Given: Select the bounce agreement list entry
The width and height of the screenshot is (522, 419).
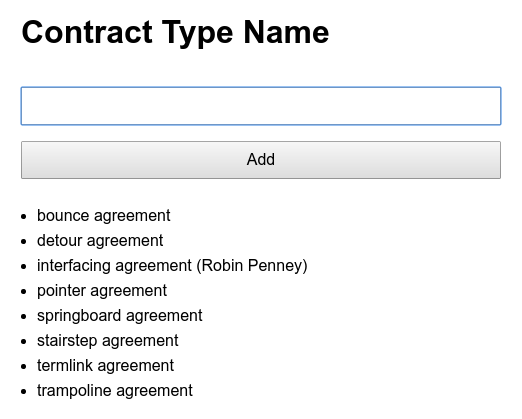Looking at the screenshot, I should [x=104, y=216].
